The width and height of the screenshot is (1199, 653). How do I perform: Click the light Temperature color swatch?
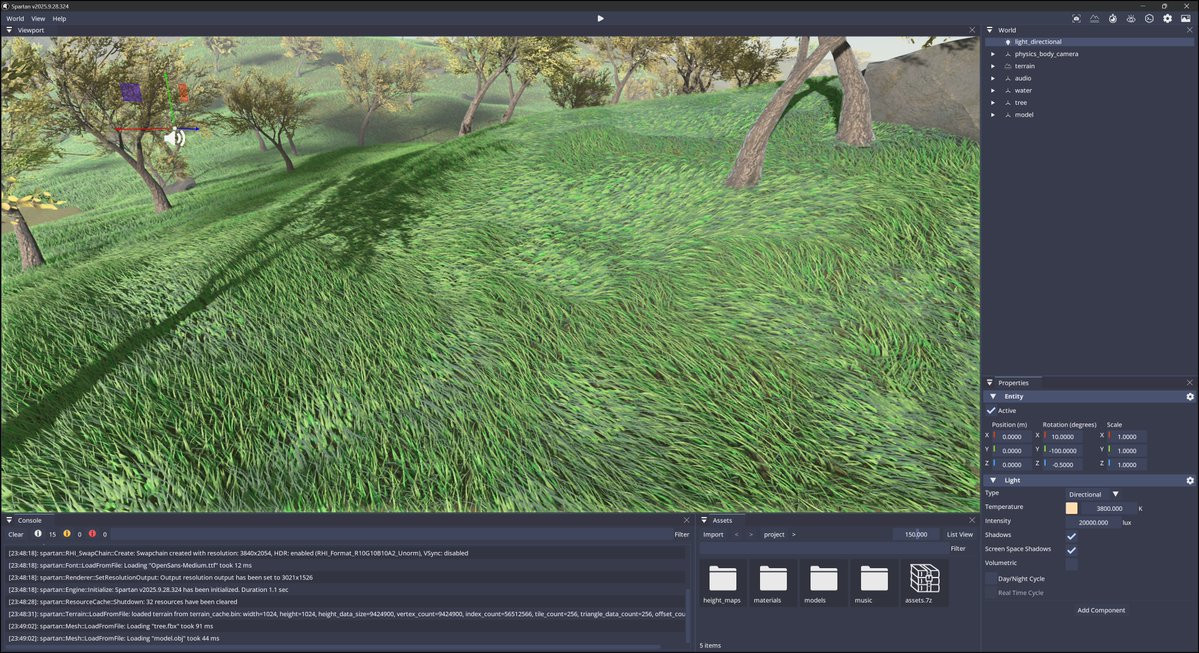pyautogui.click(x=1071, y=508)
